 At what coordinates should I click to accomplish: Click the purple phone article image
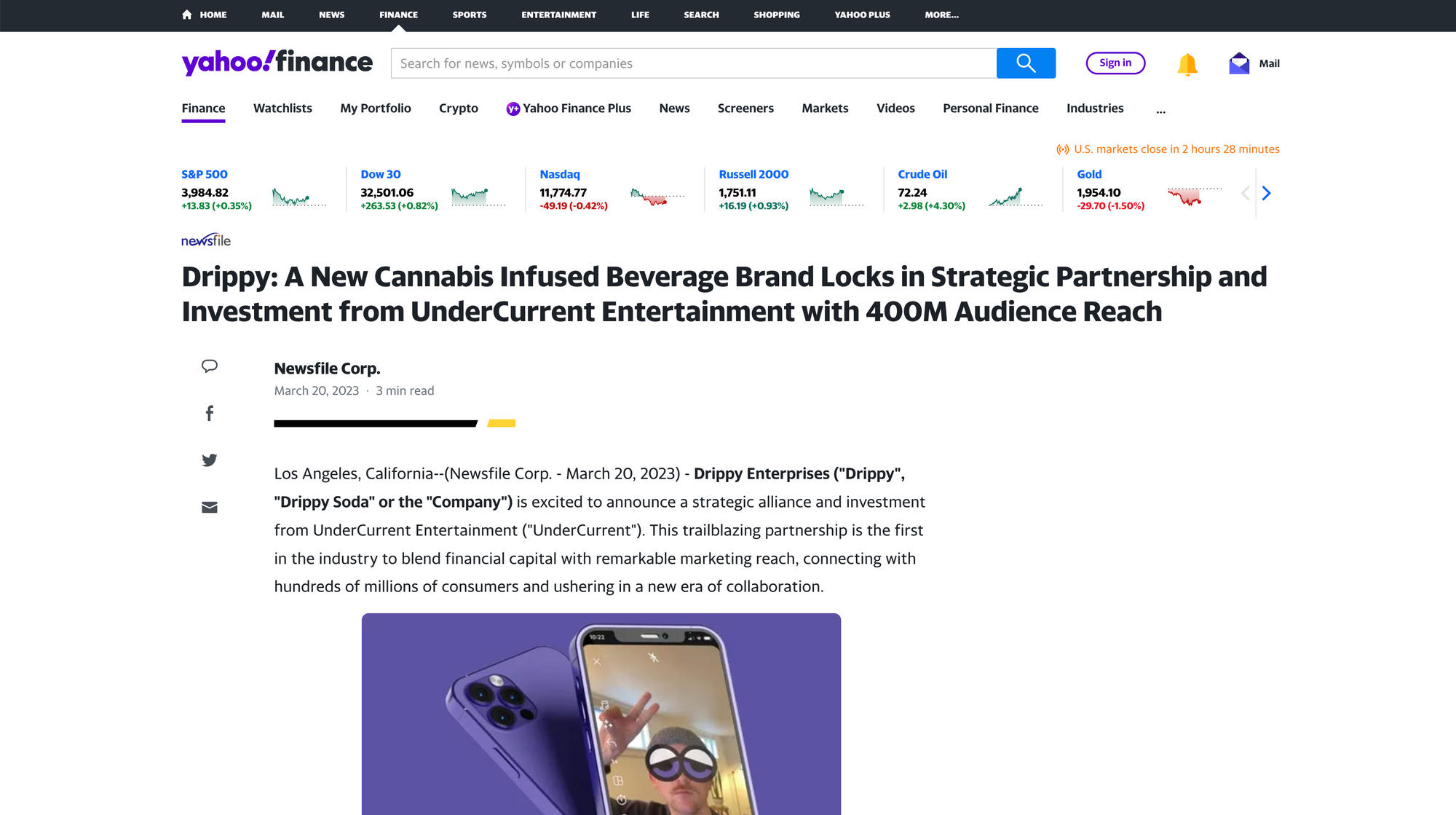point(601,714)
